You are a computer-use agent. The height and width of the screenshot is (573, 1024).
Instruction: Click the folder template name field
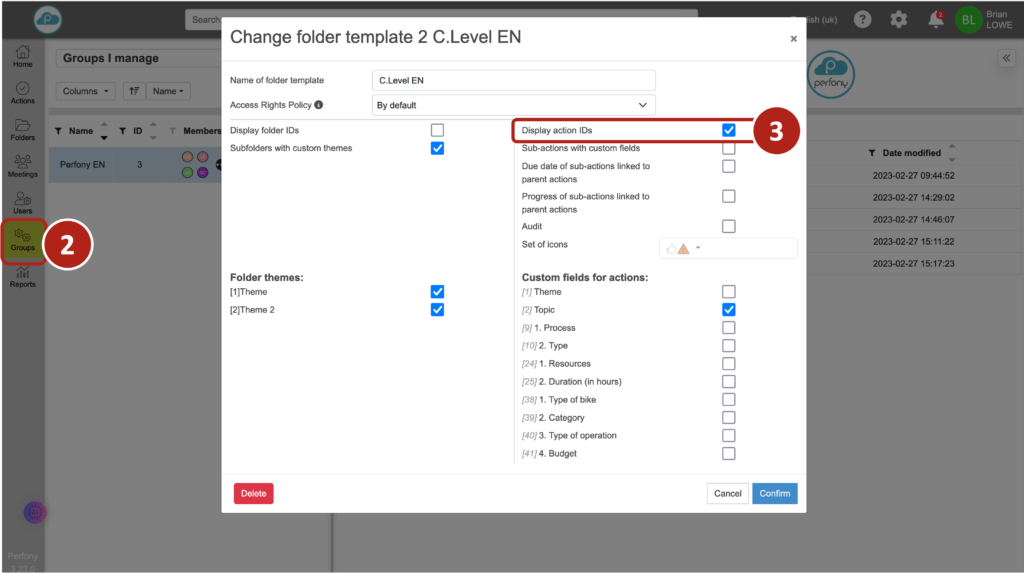click(x=513, y=80)
